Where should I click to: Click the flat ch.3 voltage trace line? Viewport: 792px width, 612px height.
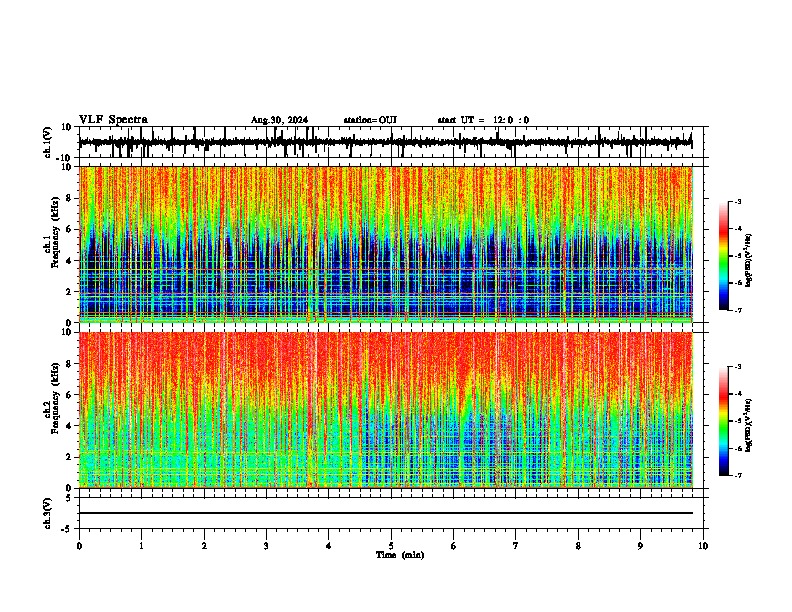385,513
